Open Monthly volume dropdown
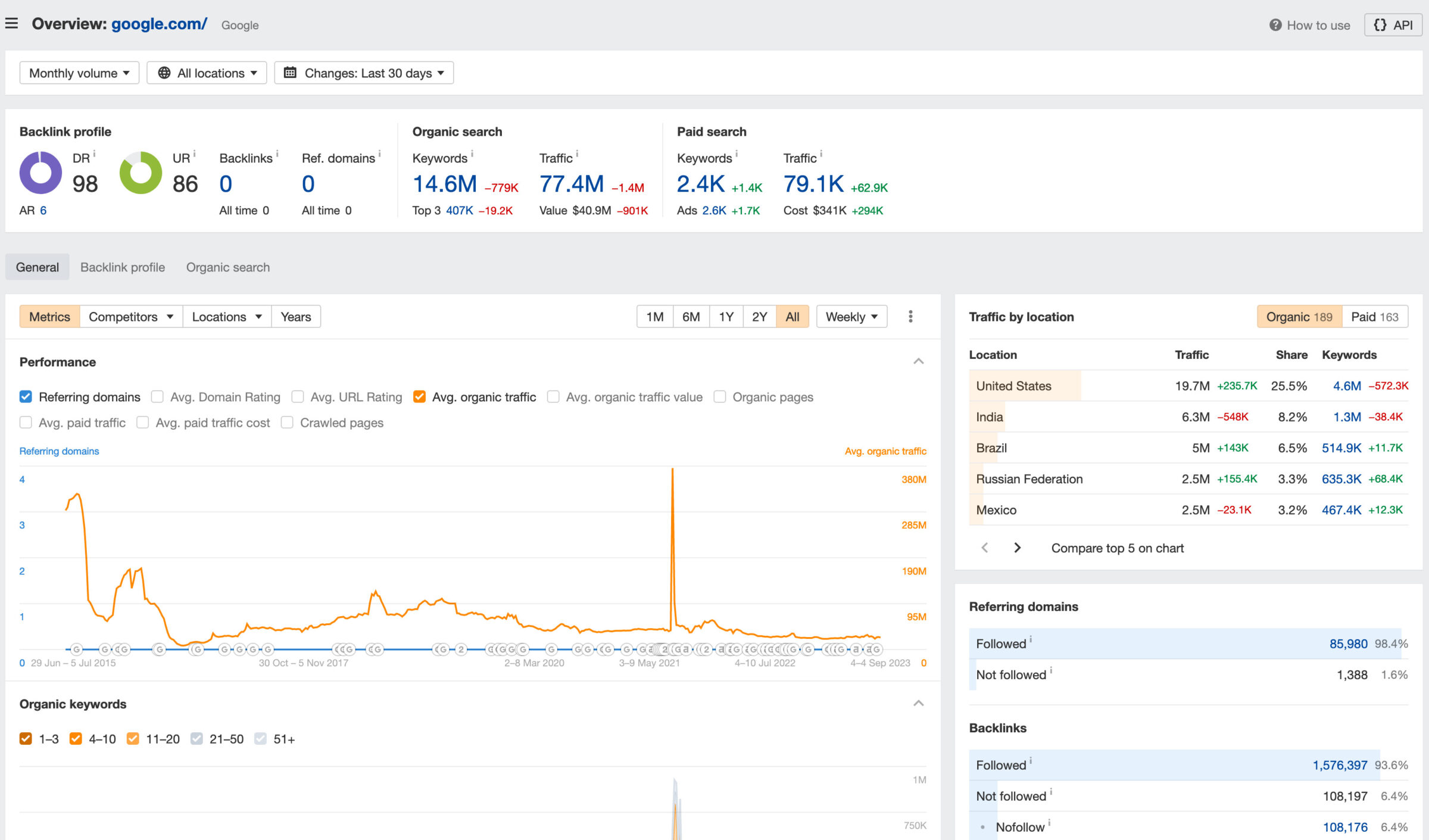Screen dimensions: 1429x840 tap(79, 73)
